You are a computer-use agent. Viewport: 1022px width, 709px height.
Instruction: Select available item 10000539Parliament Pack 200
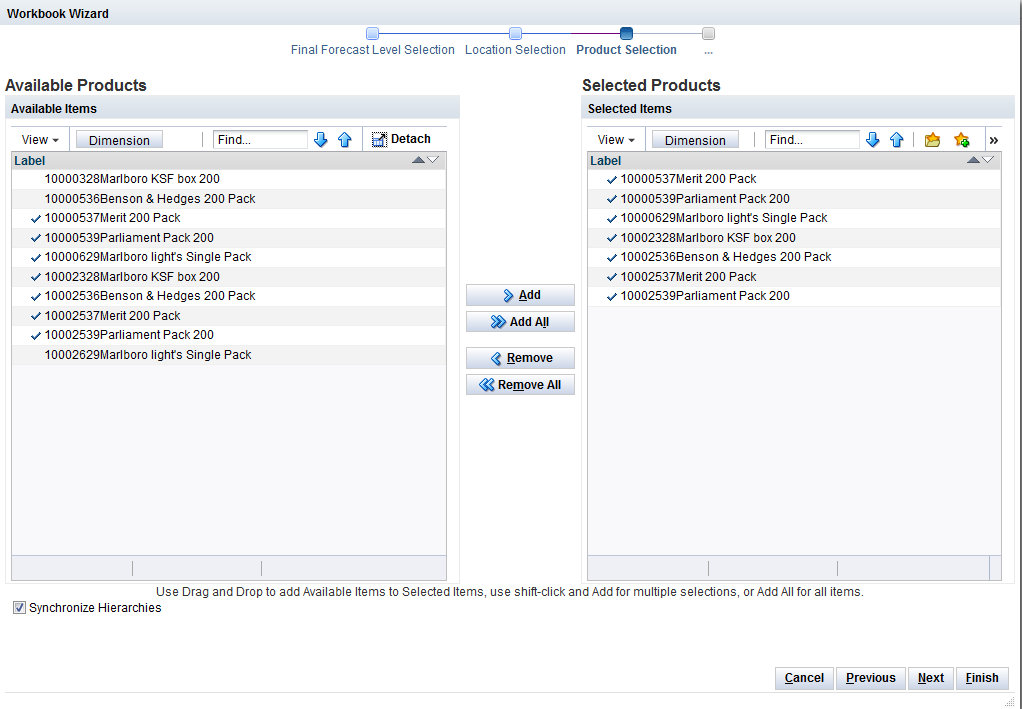click(x=229, y=238)
